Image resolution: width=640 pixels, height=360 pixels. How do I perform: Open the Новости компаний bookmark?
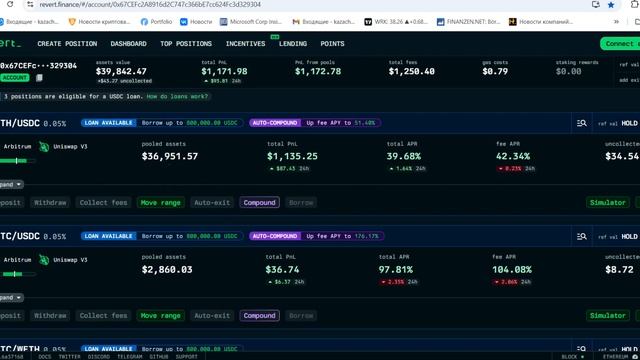click(541, 22)
